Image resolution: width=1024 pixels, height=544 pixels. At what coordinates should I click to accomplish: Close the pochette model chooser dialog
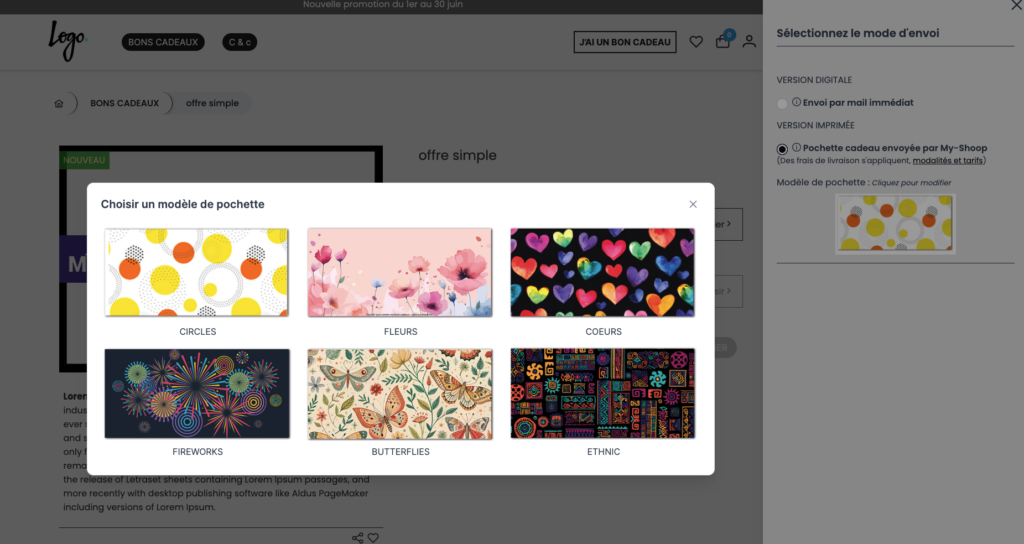tap(693, 204)
